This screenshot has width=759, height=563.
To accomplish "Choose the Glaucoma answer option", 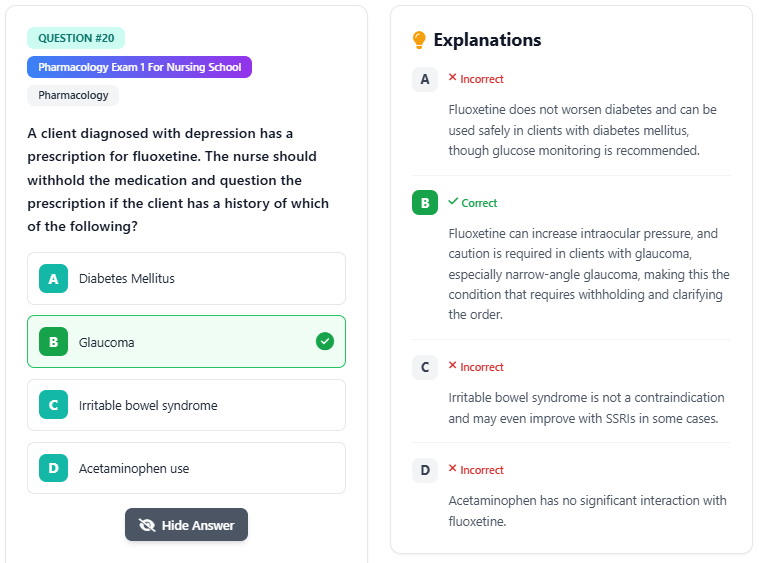I will point(186,342).
